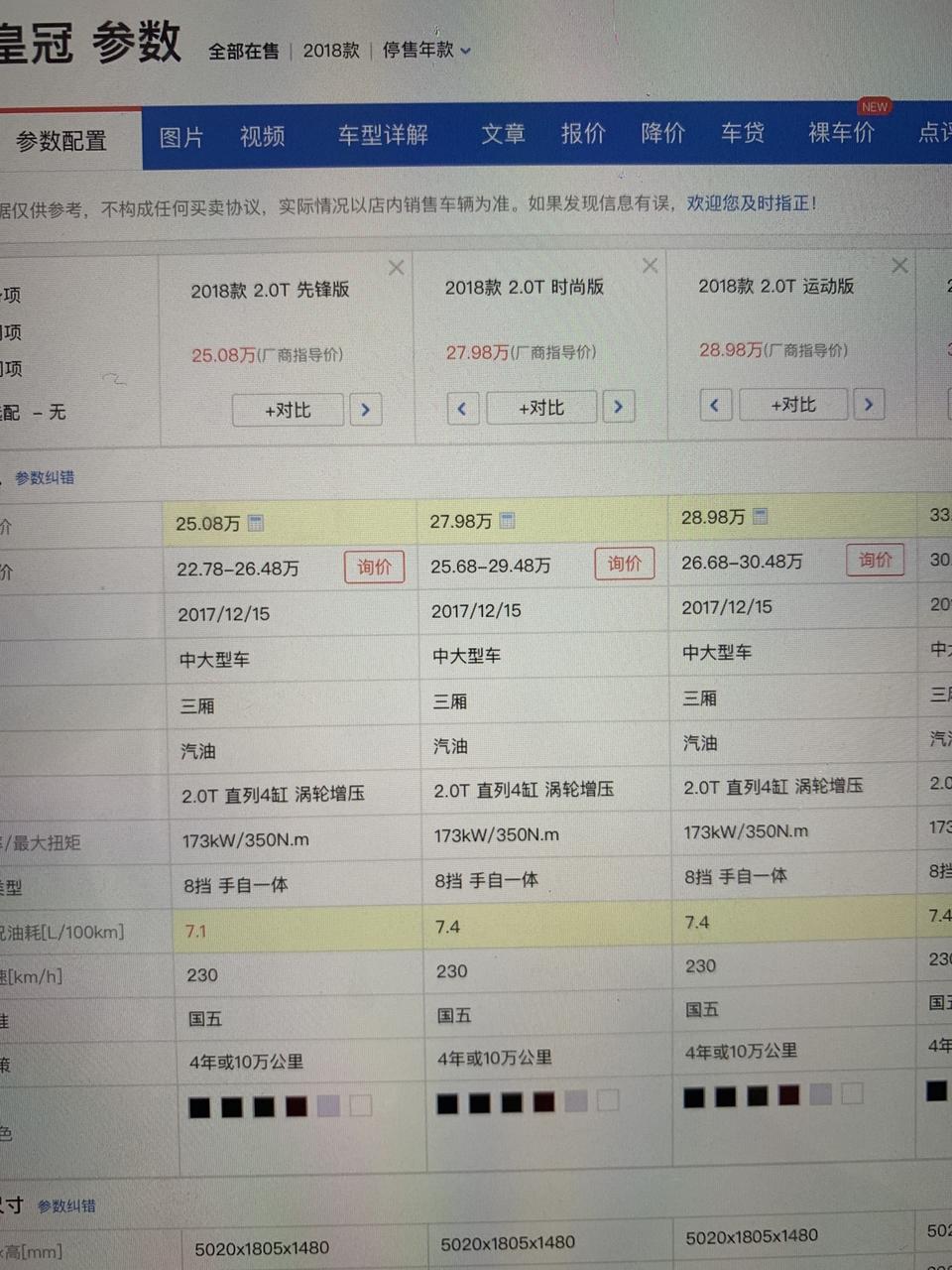Screen dimensions: 952x1270
Task: Switch to the 视频 tab
Action: pyautogui.click(x=262, y=136)
